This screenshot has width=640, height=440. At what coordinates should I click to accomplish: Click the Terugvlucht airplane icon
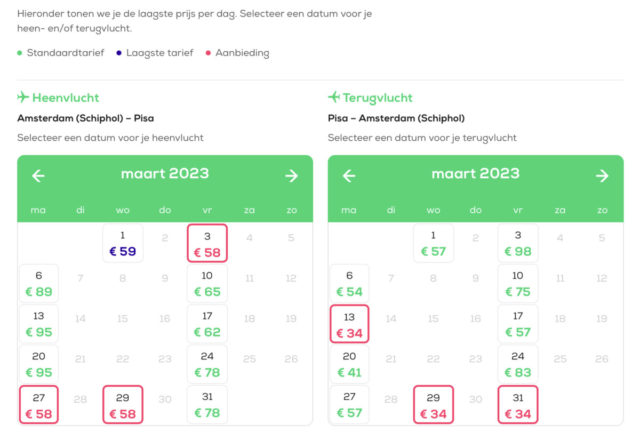[x=334, y=97]
